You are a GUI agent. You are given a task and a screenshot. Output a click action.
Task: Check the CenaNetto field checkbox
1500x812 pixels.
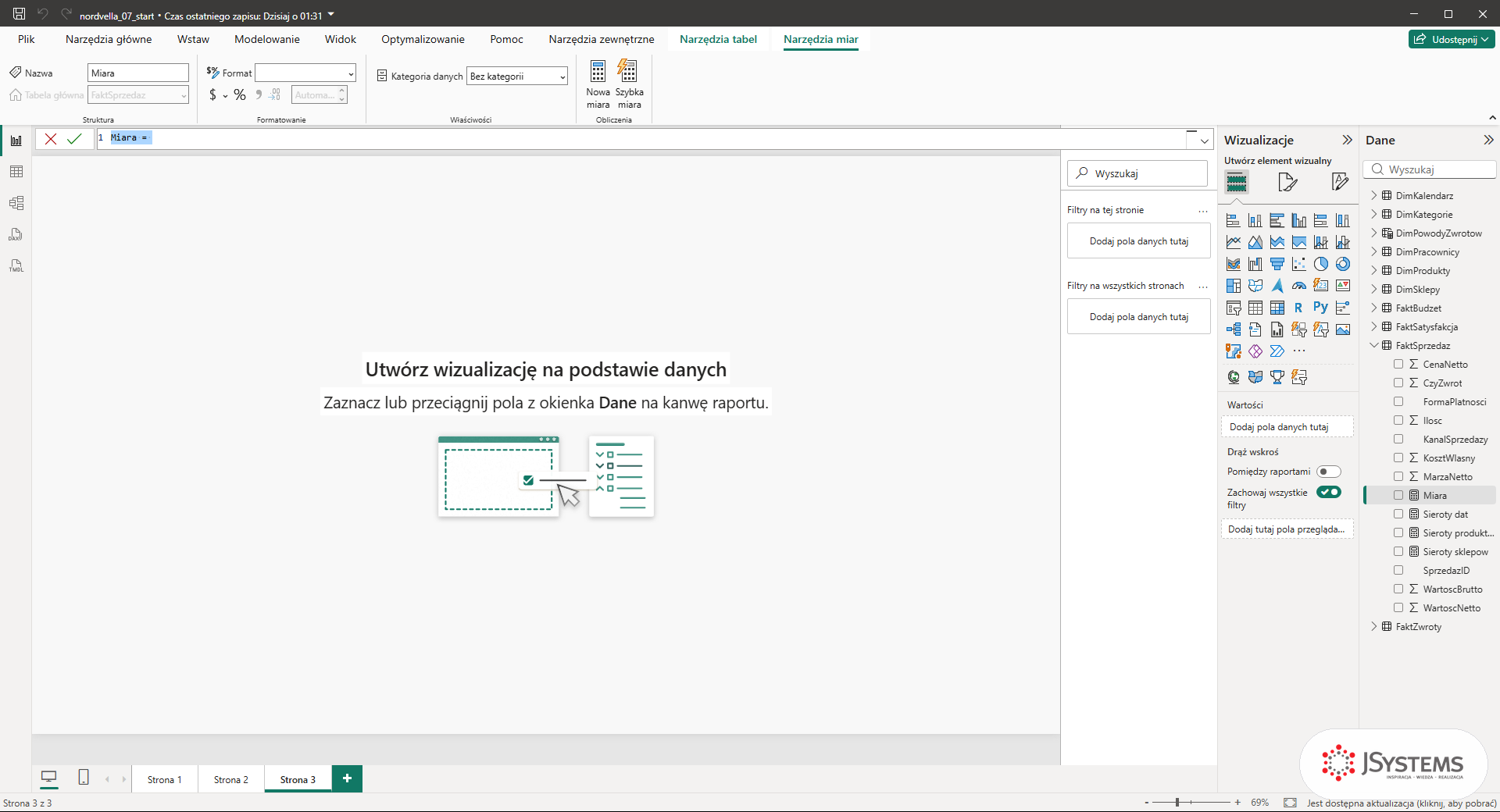(x=1398, y=364)
